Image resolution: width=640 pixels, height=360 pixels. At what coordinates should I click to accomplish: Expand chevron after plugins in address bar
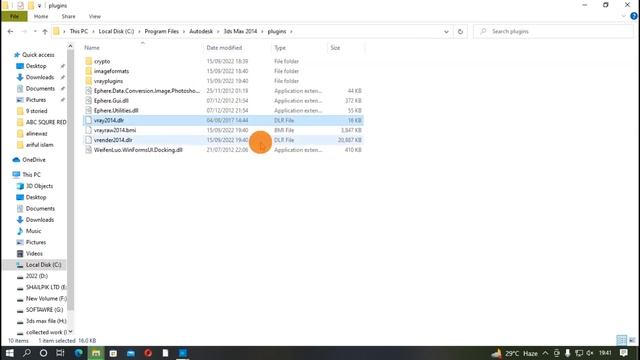(291, 31)
